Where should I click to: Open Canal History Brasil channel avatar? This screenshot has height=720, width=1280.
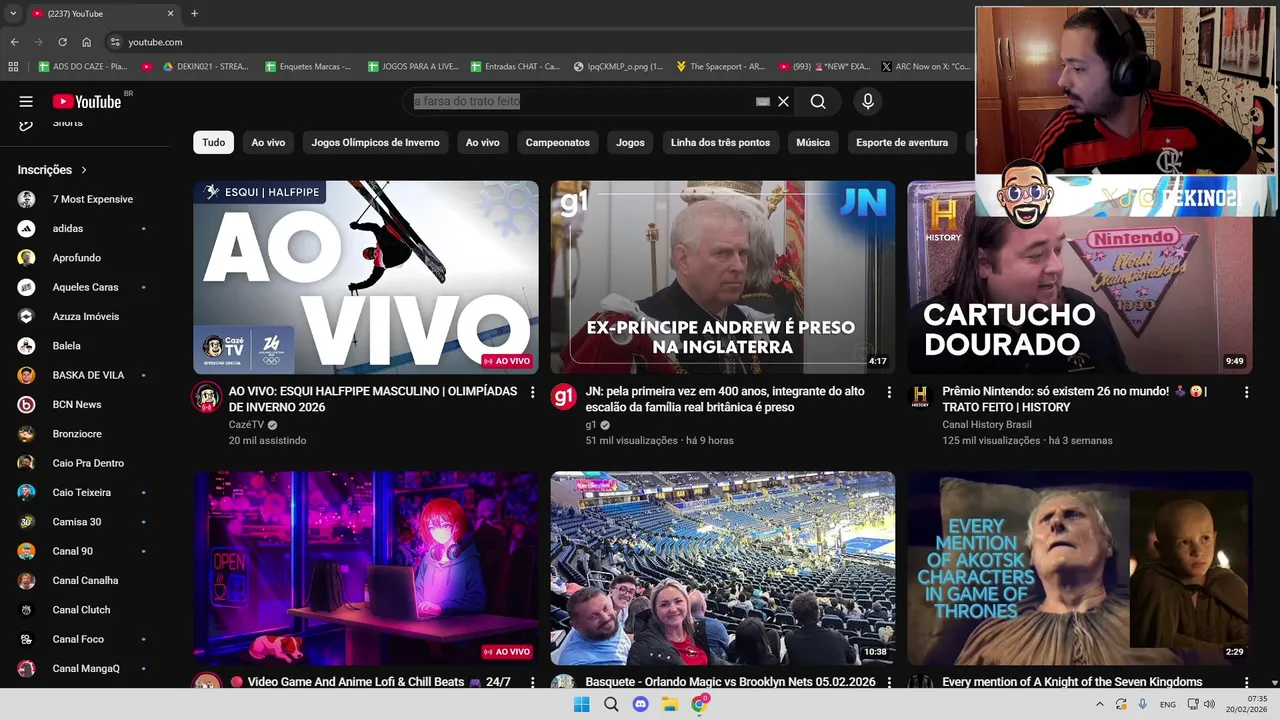pyautogui.click(x=920, y=397)
